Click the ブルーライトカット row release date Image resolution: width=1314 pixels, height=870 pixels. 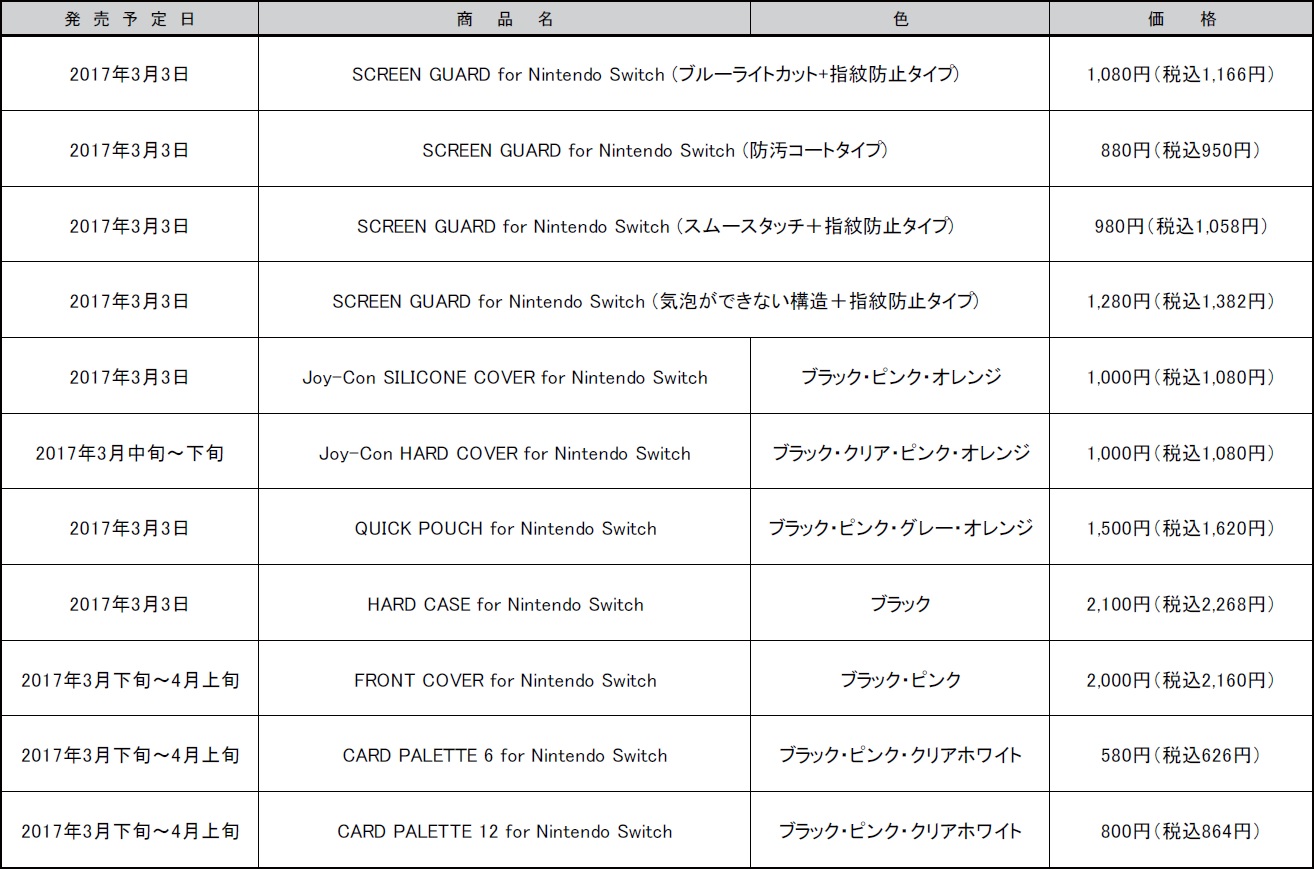[x=129, y=74]
